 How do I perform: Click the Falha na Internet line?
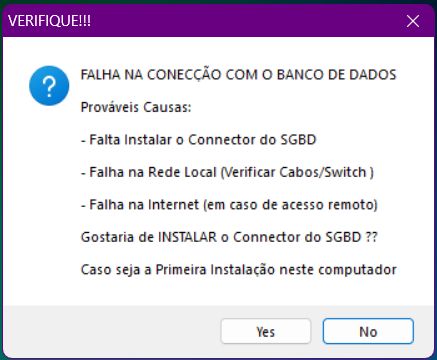click(229, 204)
